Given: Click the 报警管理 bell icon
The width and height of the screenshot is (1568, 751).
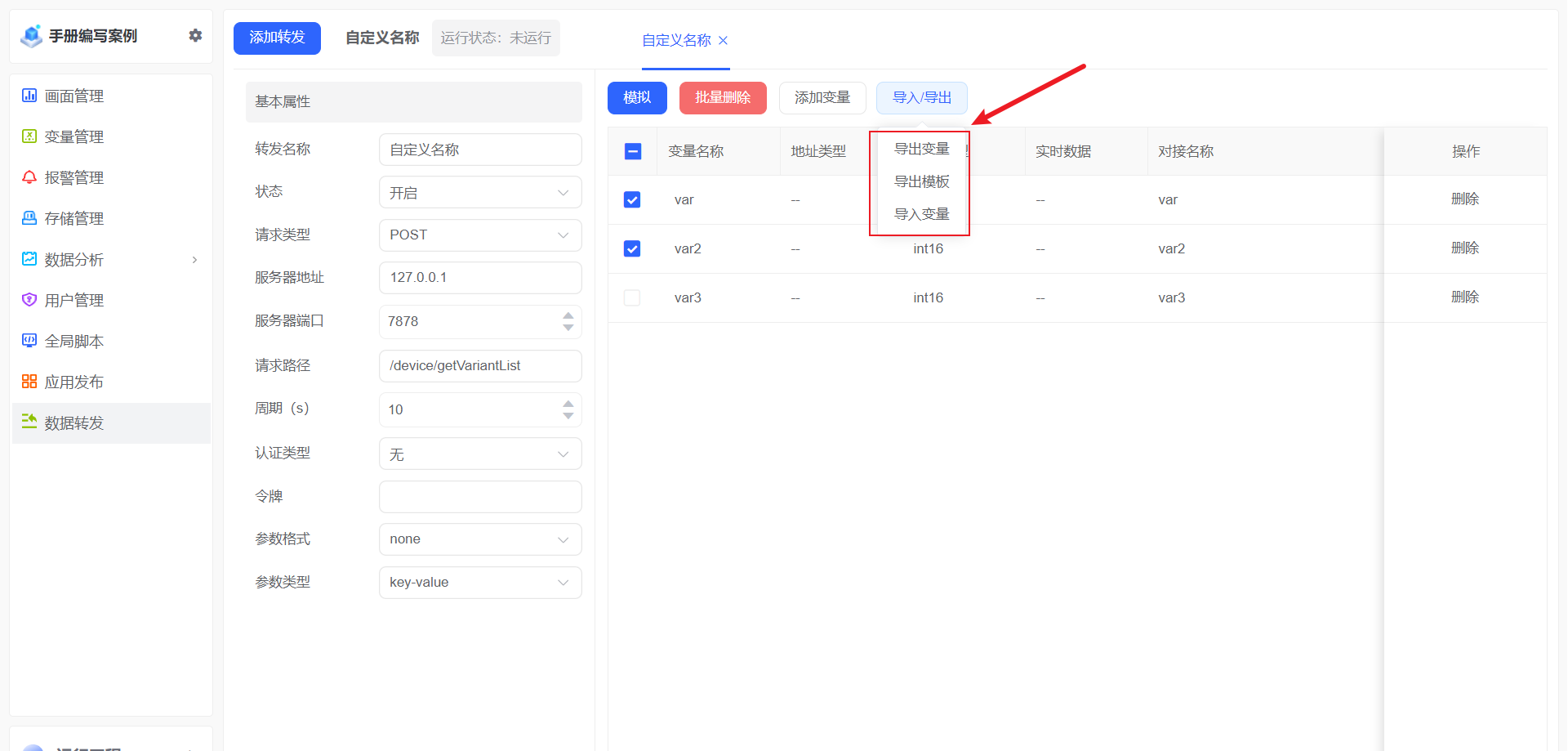Looking at the screenshot, I should click(29, 177).
